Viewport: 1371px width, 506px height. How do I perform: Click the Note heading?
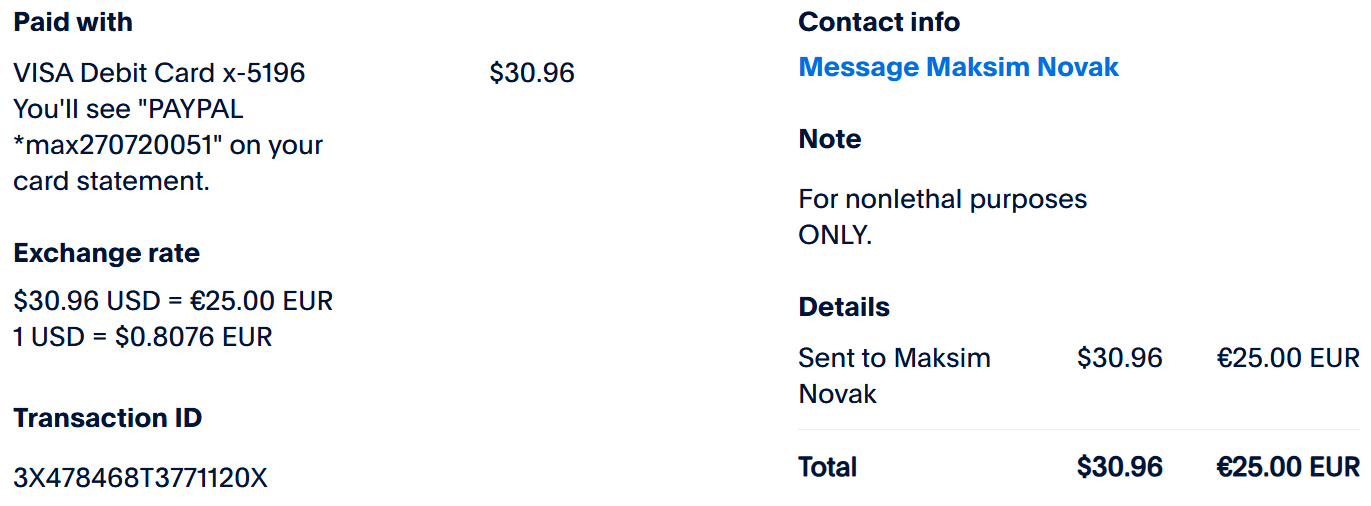830,139
